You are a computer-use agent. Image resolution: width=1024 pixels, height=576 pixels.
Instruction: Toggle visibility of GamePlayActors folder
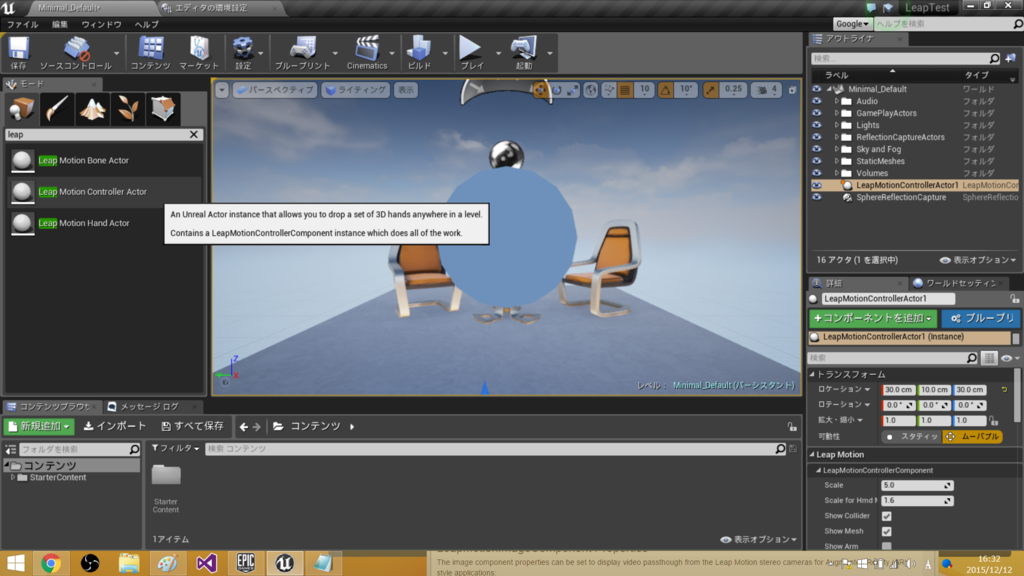coord(817,113)
